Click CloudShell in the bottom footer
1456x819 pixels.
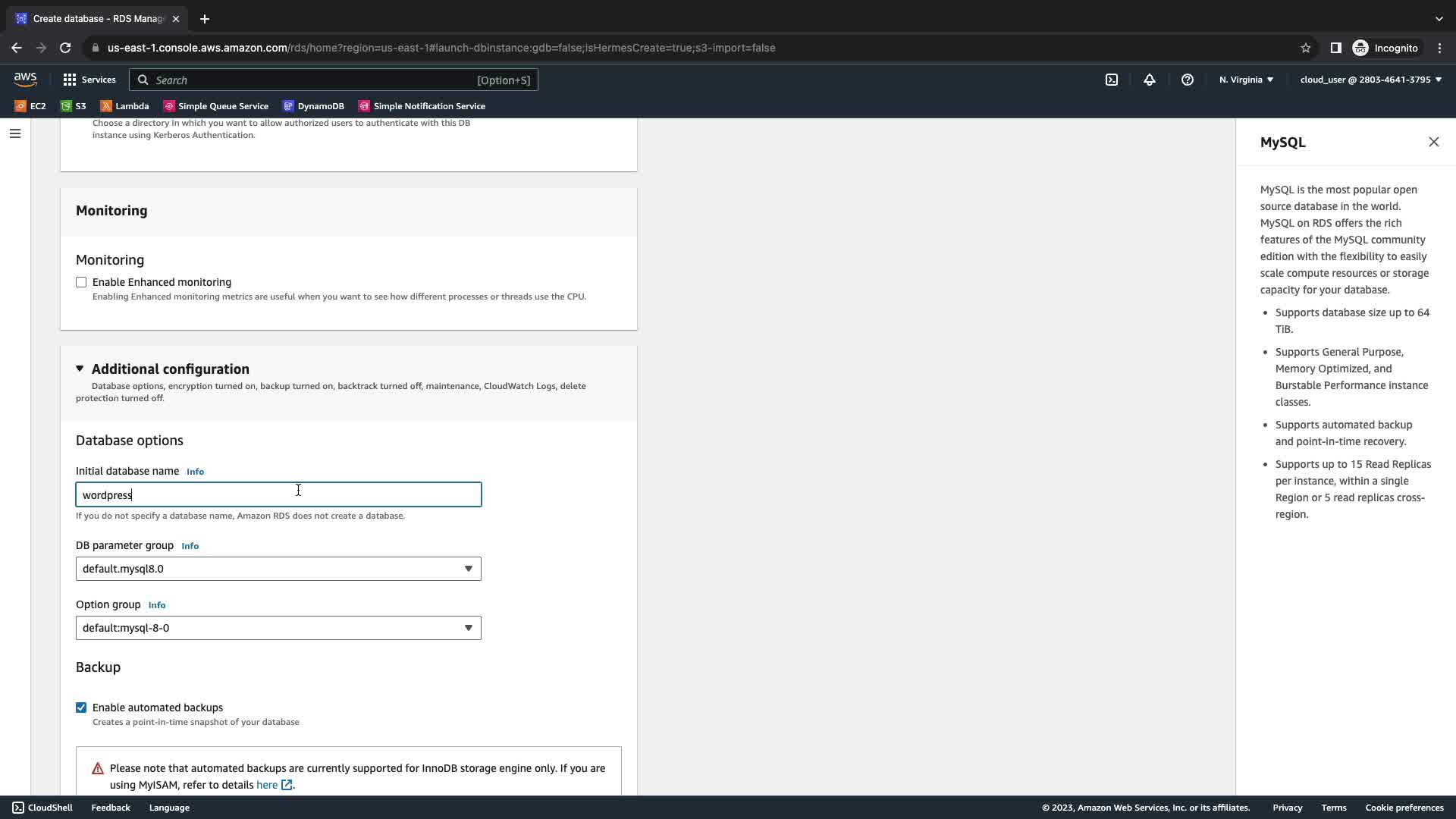[42, 808]
